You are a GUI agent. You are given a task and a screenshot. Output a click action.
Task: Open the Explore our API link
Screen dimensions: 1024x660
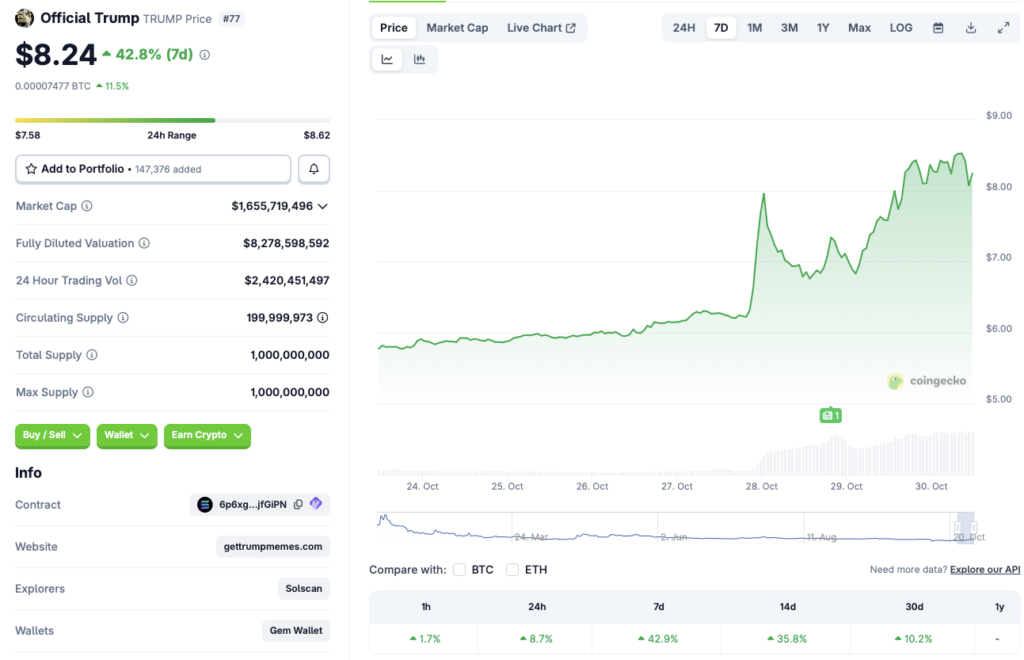point(985,570)
